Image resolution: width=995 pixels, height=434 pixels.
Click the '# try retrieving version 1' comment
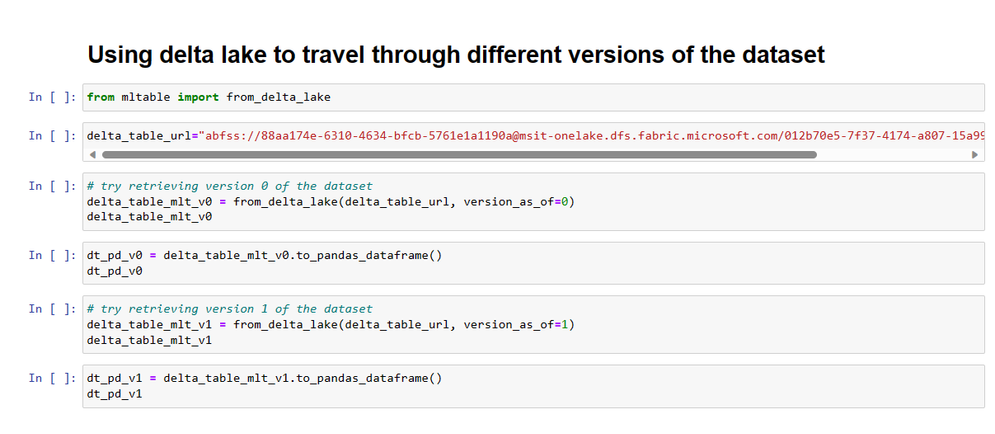(230, 310)
